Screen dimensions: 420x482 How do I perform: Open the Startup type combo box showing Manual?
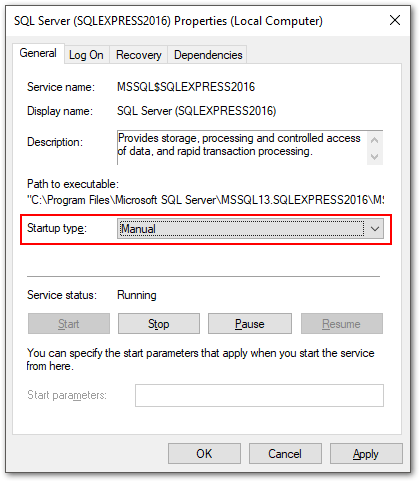click(x=250, y=229)
